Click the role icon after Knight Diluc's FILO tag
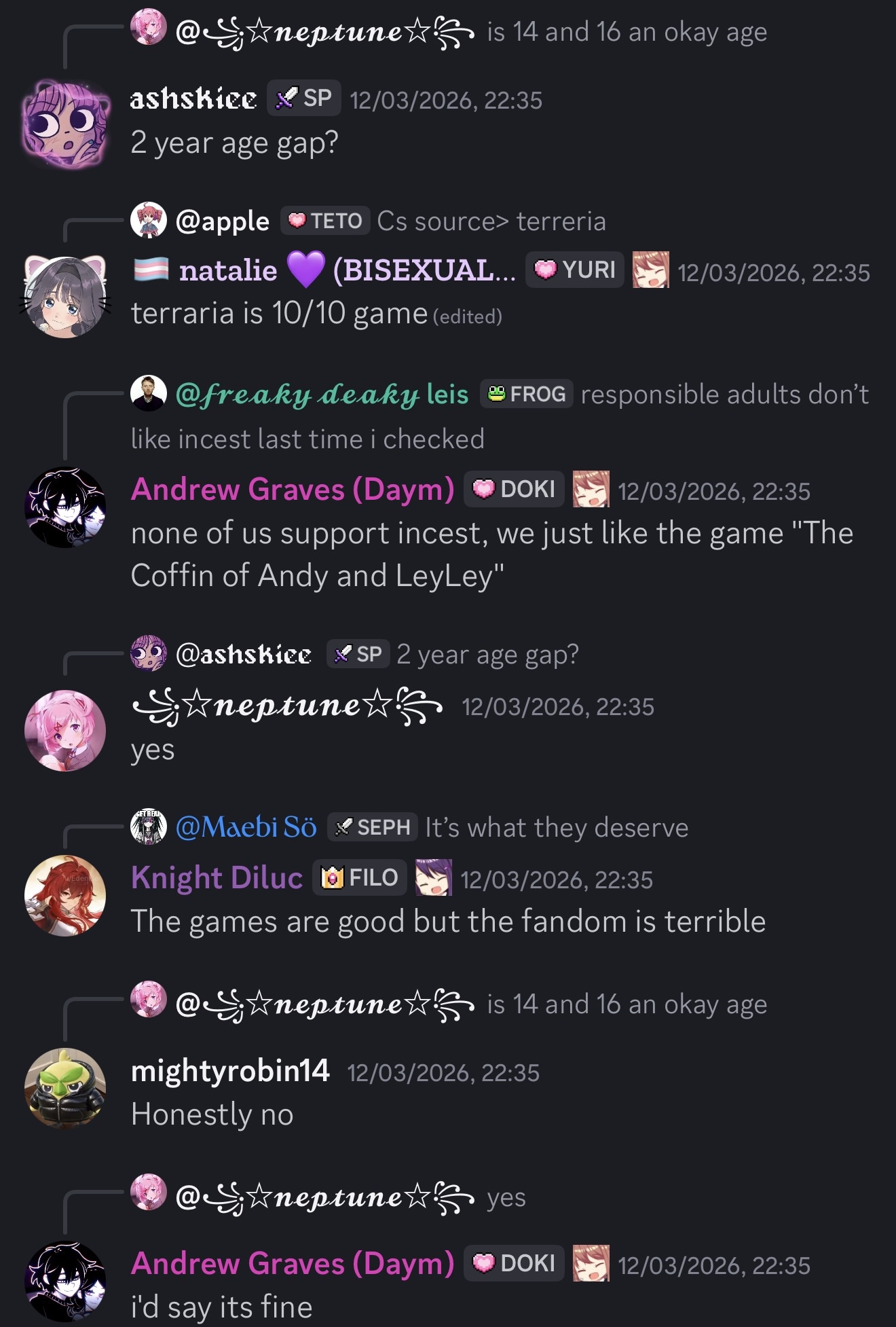The width and height of the screenshot is (896, 1327). click(433, 877)
